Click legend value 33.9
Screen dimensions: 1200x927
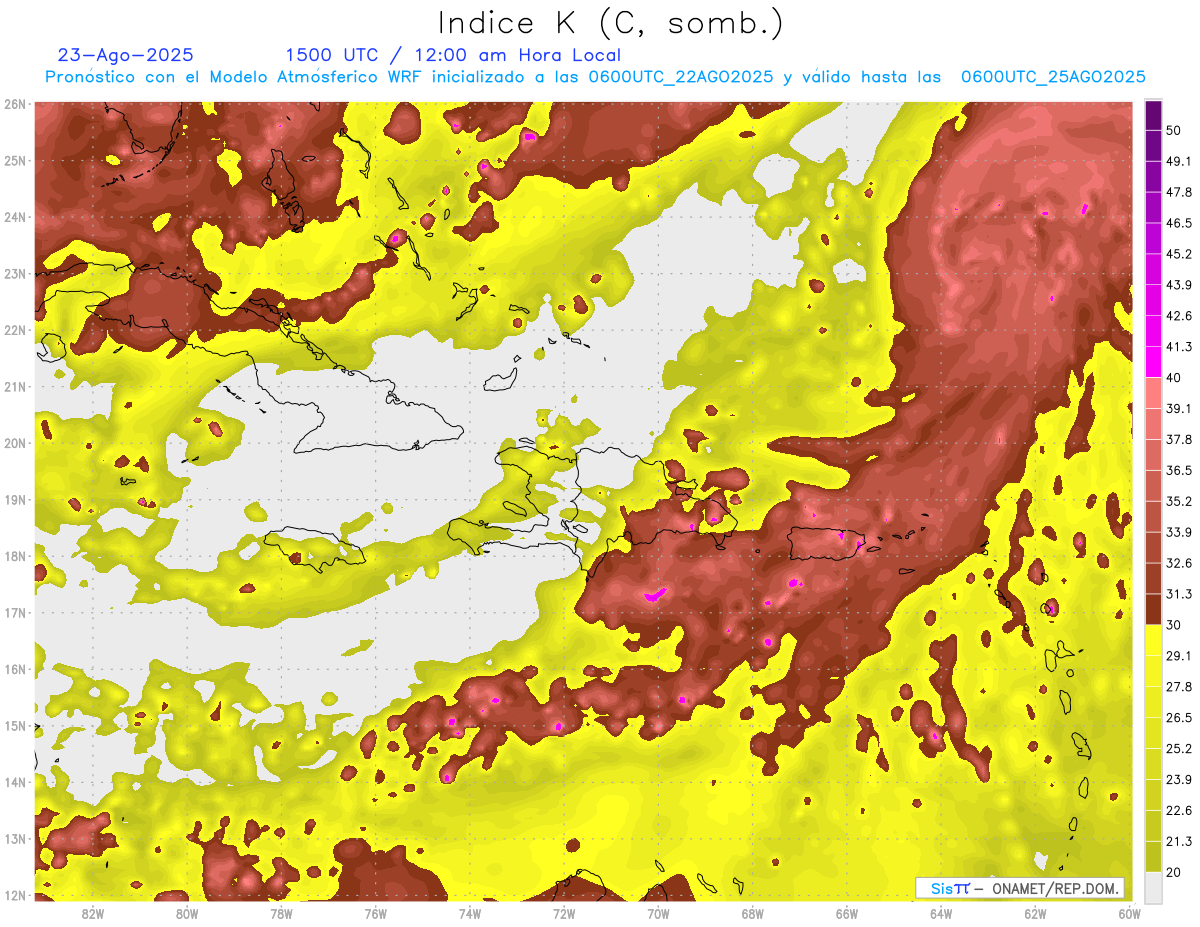tap(1178, 532)
